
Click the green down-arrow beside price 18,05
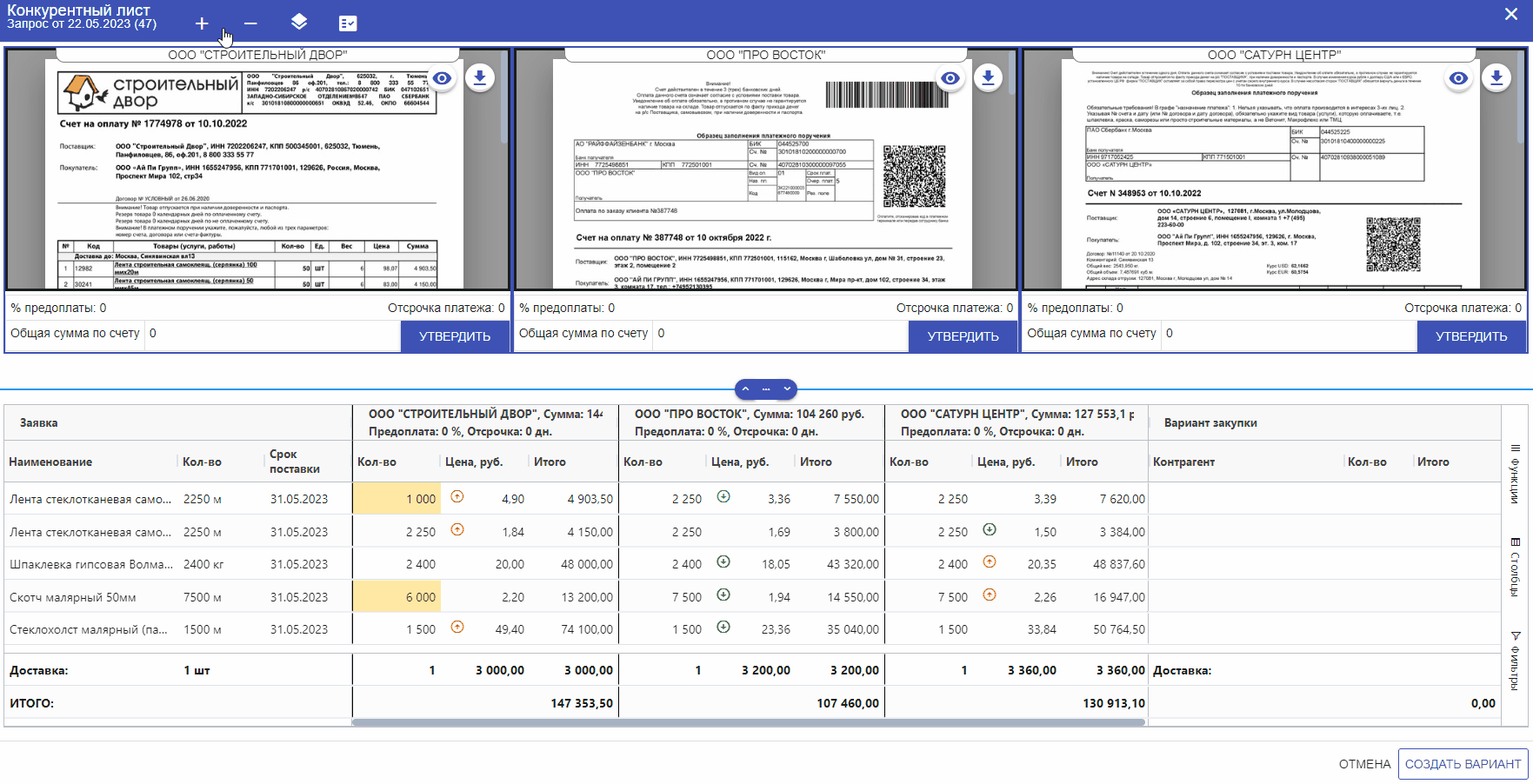pos(723,562)
